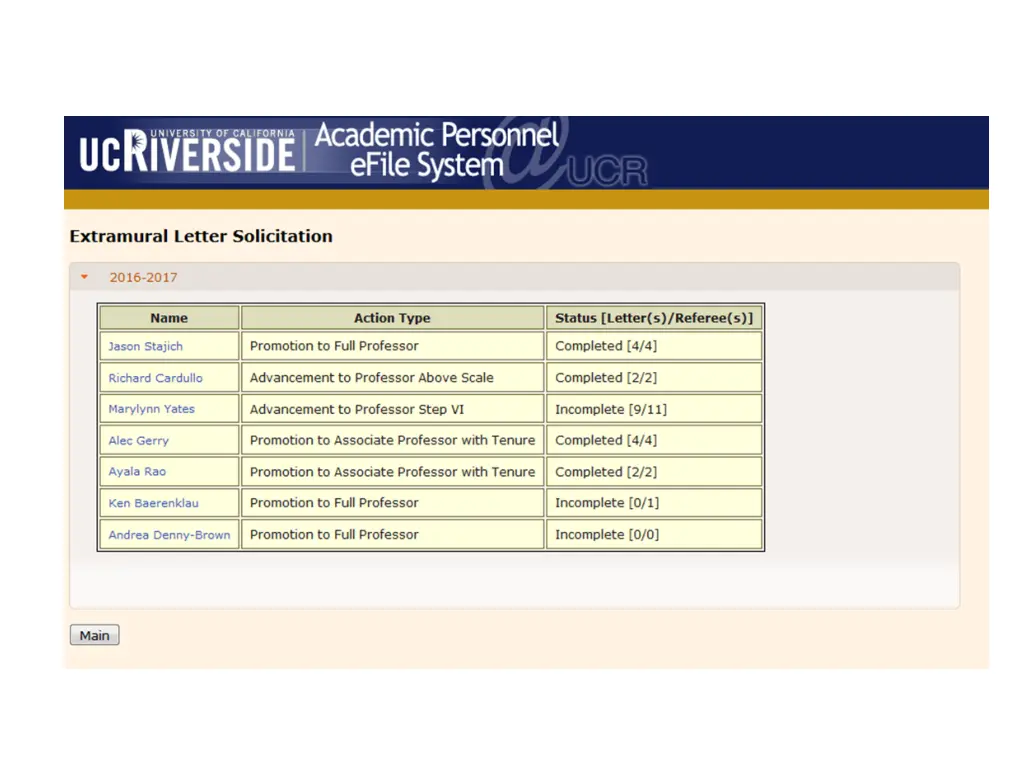Open Jason Stajich's record
This screenshot has width=1024, height=768.
(146, 346)
